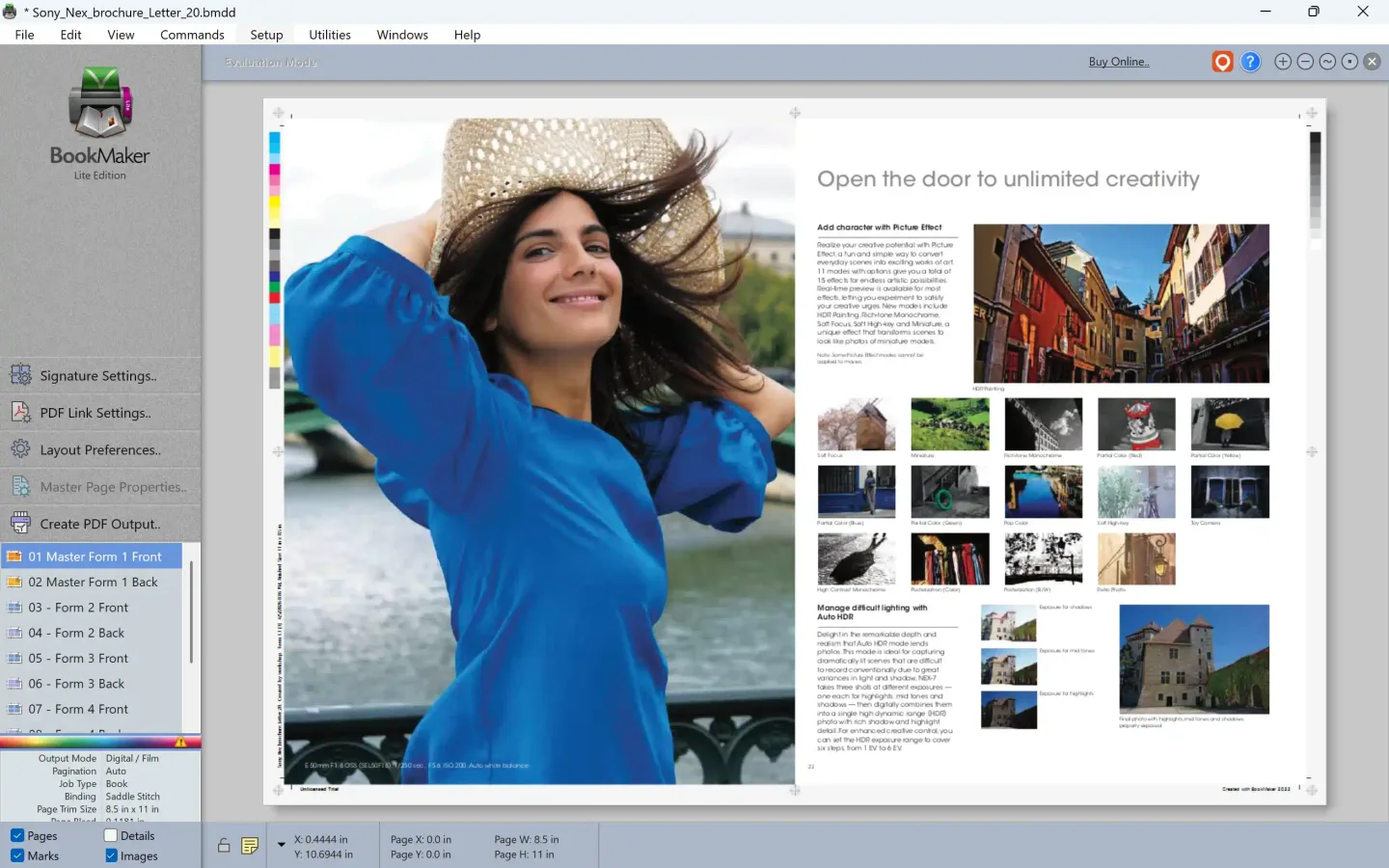1389x868 pixels.
Task: Open dropdown arrow beside X/Y coordinates
Action: coord(282,845)
